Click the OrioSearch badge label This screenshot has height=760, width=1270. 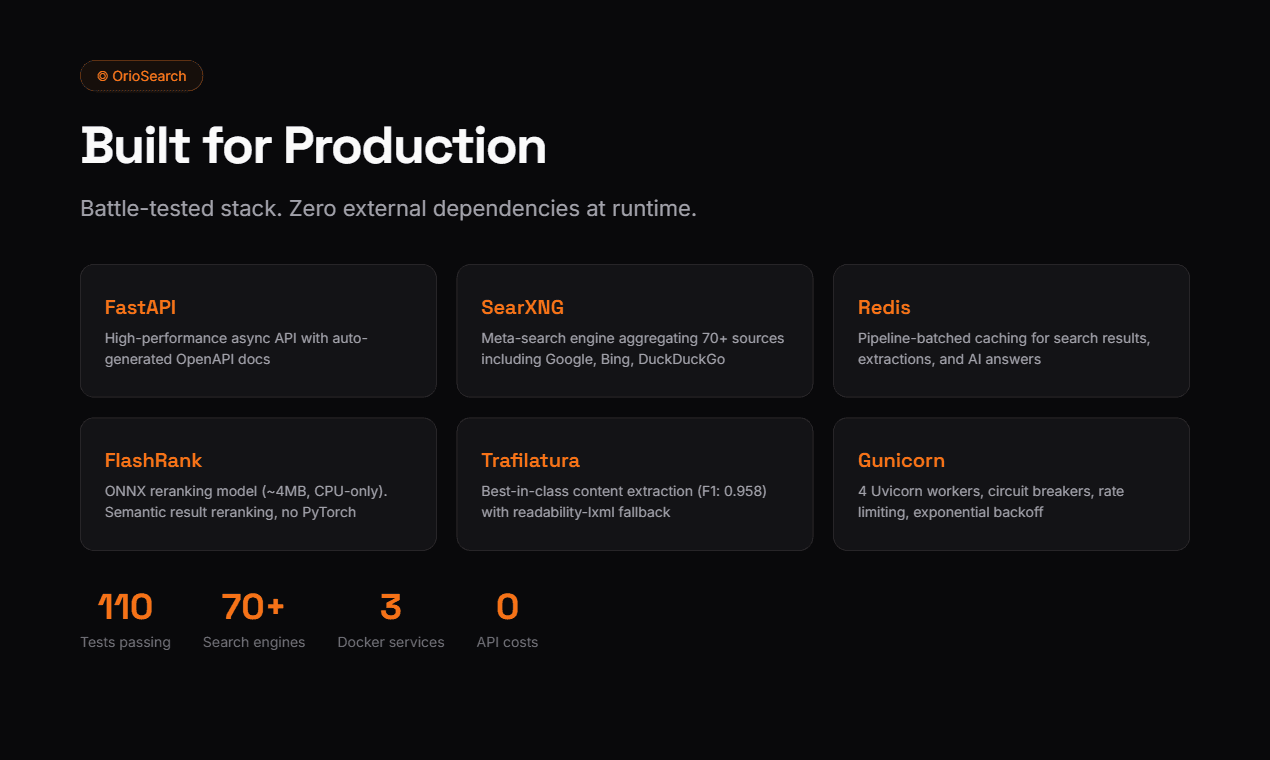click(149, 76)
